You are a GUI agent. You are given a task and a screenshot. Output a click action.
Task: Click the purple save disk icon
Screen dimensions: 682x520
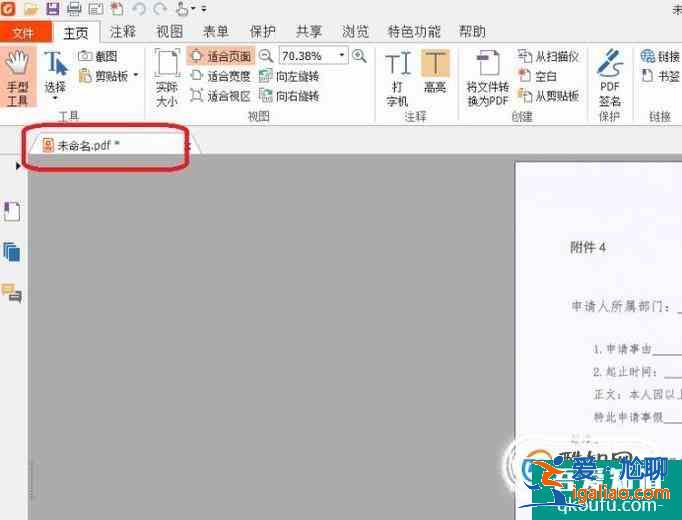[x=53, y=8]
